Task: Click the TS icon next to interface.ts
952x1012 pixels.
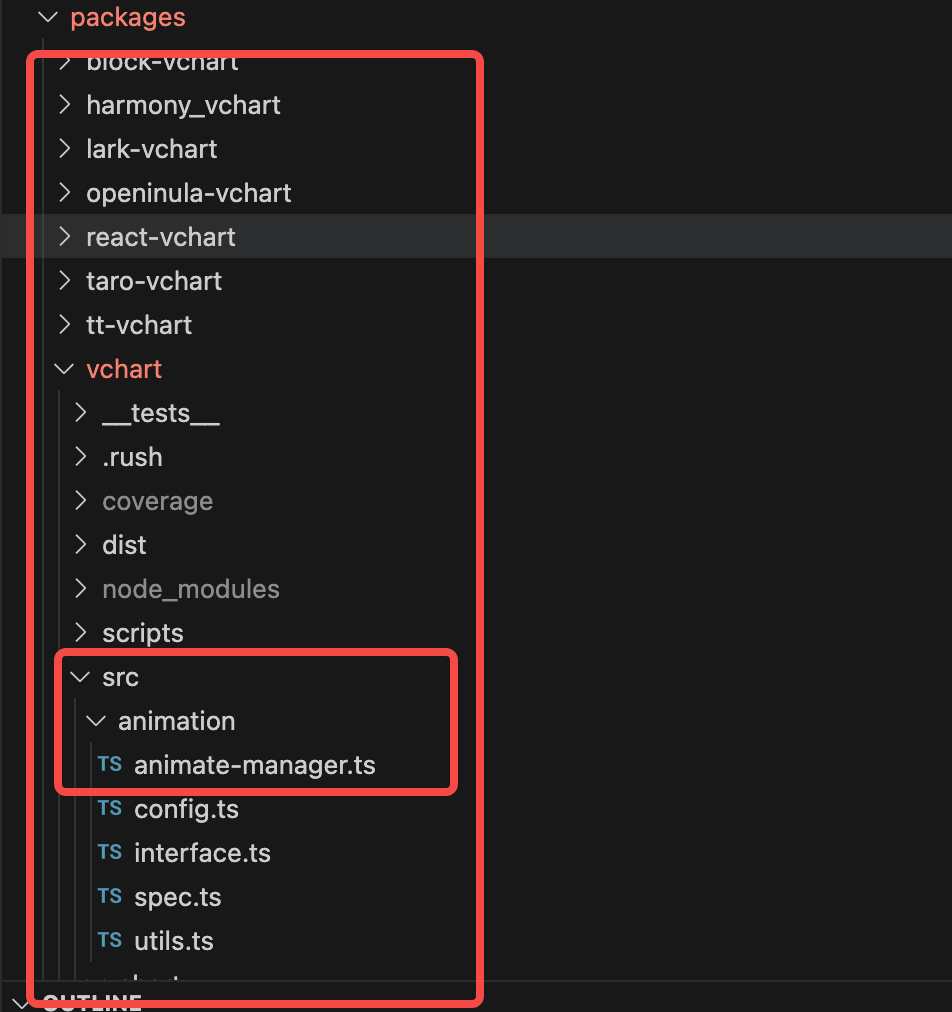Action: (x=110, y=852)
